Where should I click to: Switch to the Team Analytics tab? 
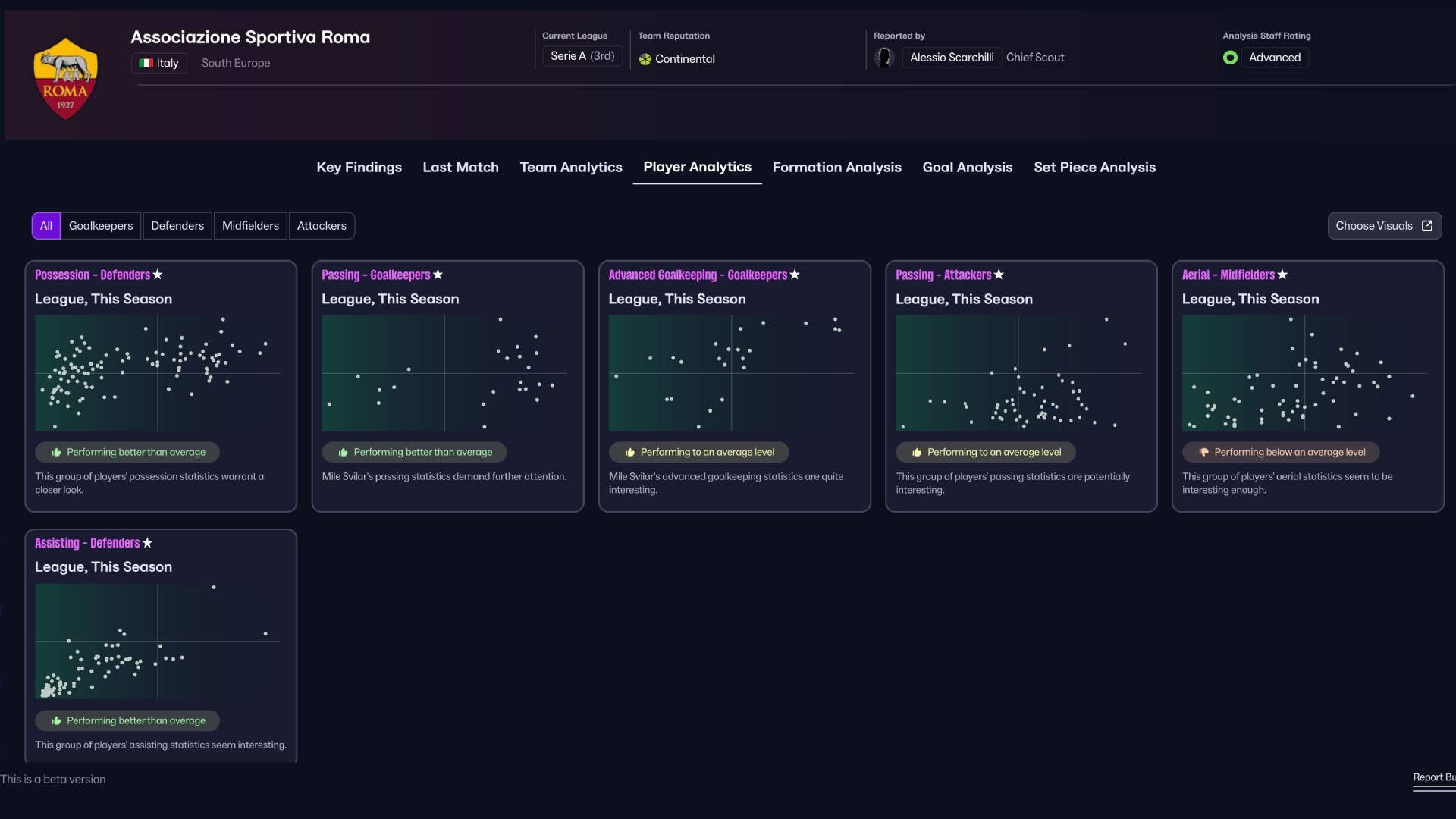[x=571, y=168]
